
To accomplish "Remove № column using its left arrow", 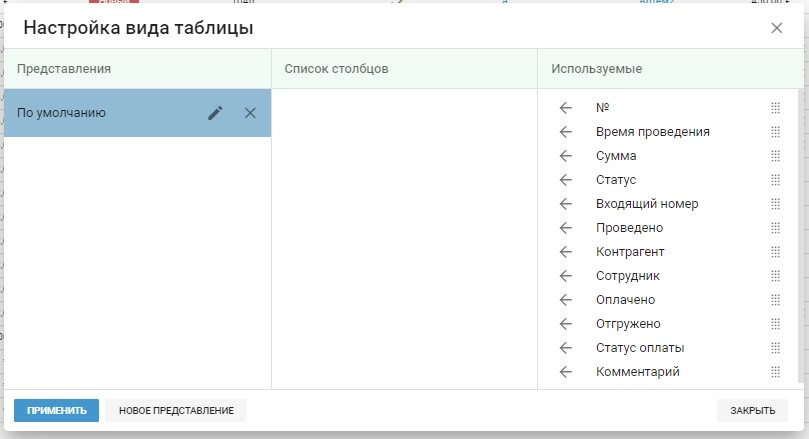I will (566, 108).
